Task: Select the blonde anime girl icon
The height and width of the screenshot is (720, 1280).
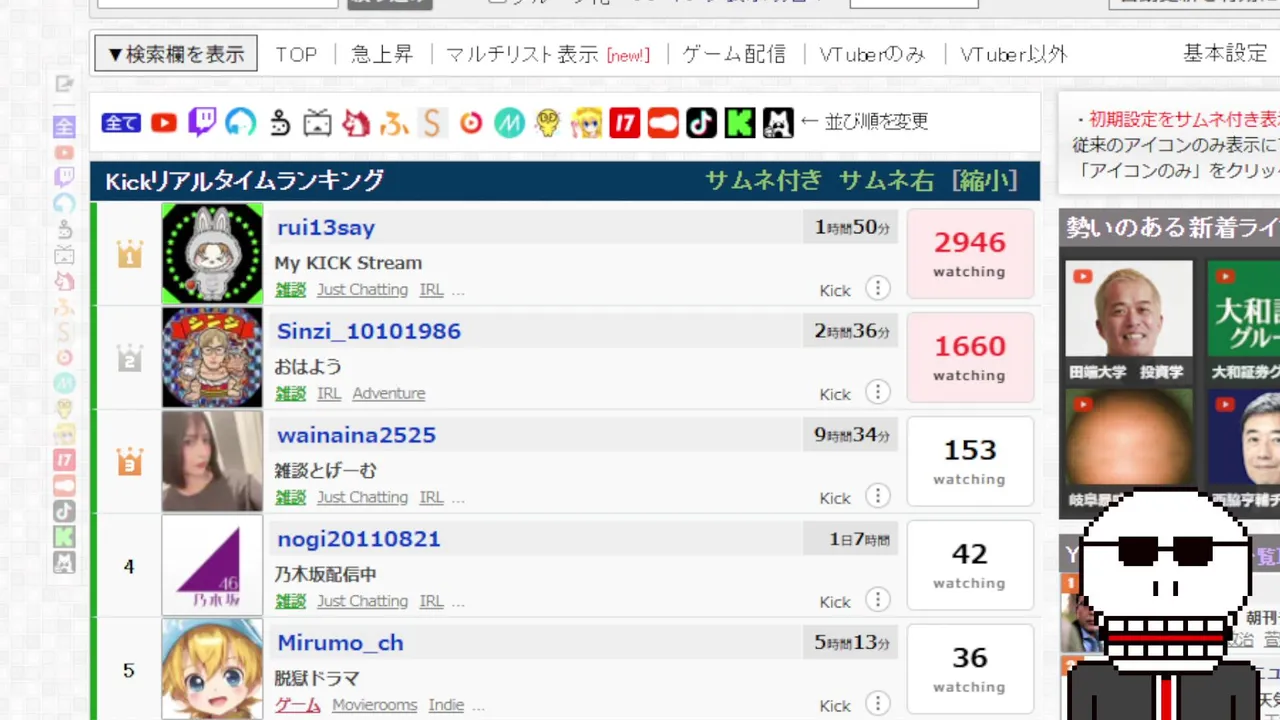Action: pyautogui.click(x=587, y=123)
